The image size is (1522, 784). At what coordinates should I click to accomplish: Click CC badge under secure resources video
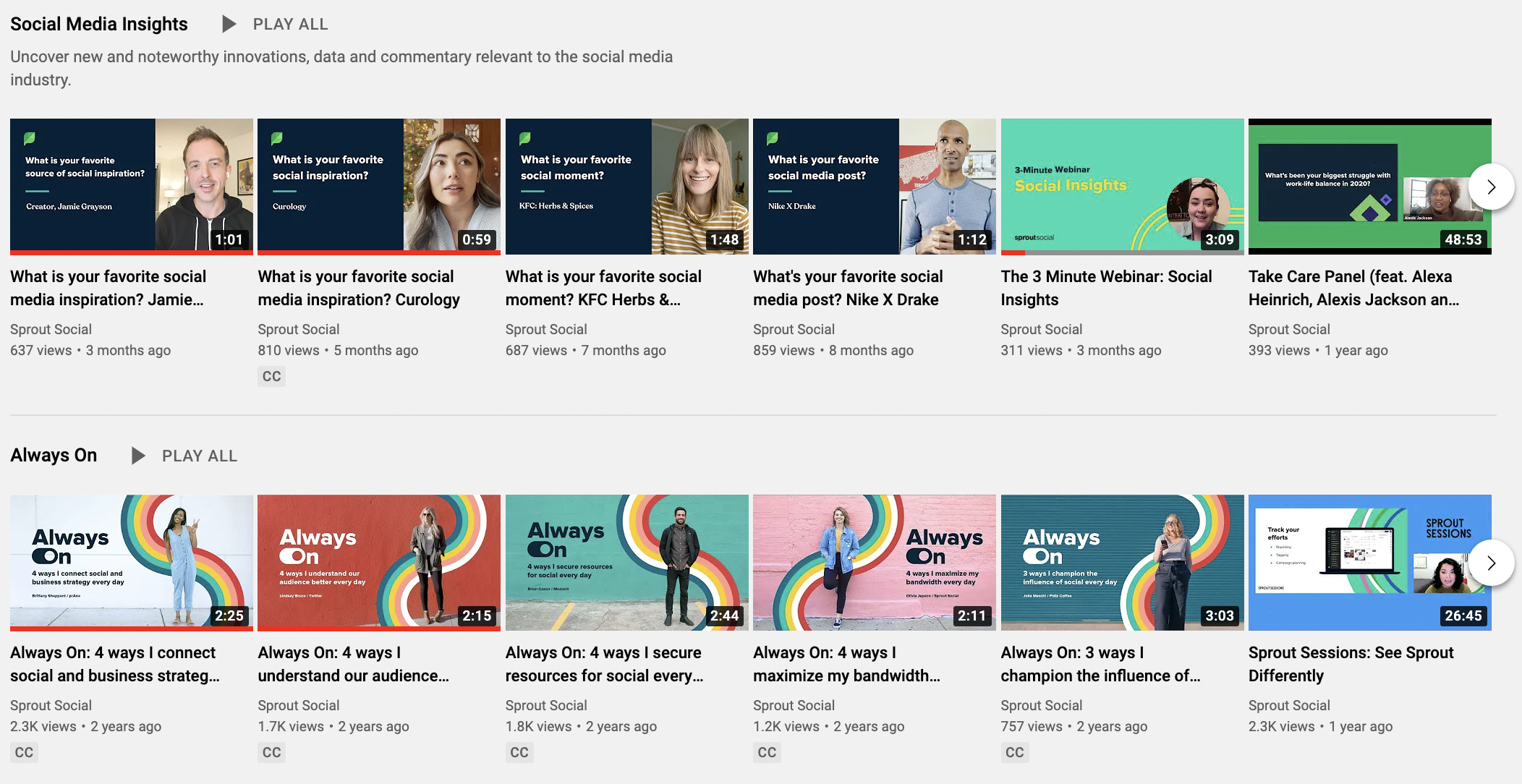(519, 752)
